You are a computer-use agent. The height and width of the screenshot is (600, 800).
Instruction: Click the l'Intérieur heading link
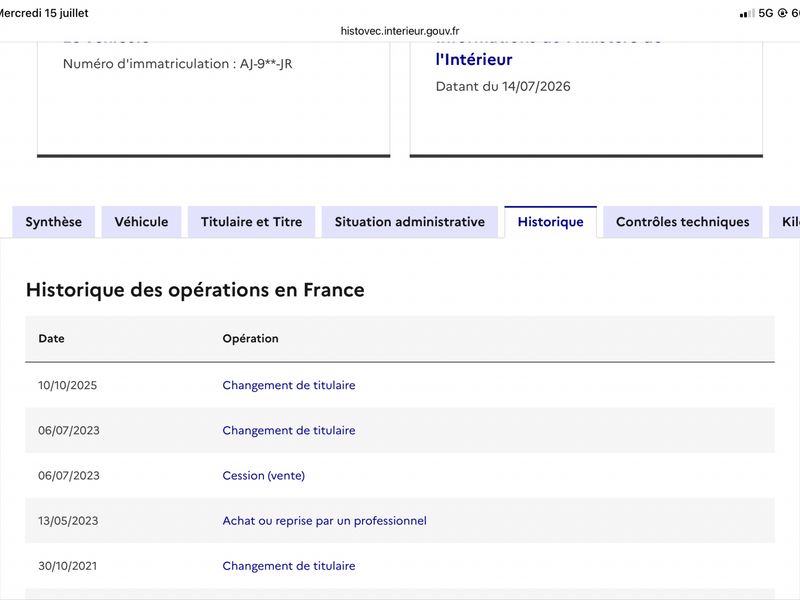pos(474,60)
